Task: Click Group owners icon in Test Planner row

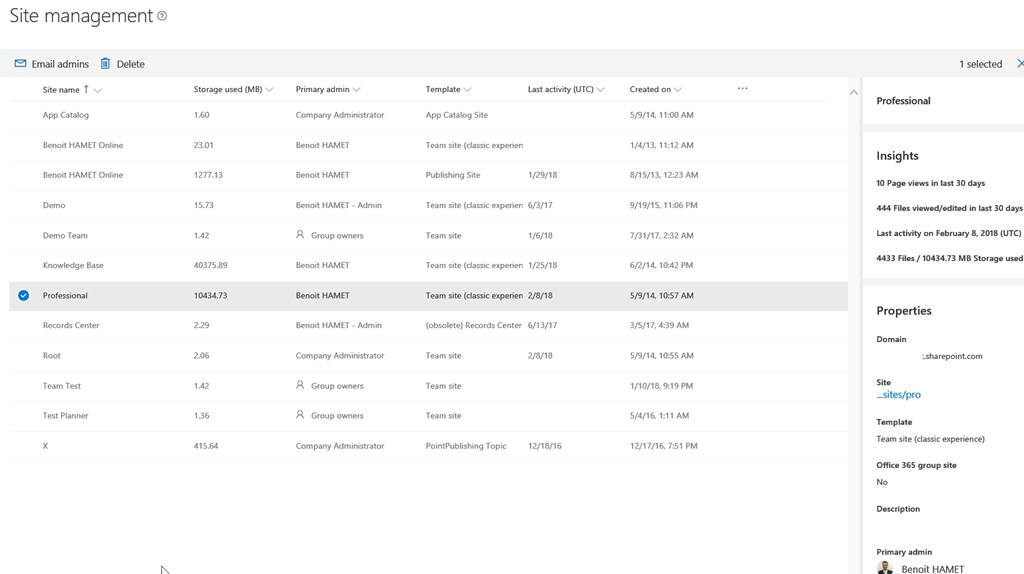Action: [300, 415]
